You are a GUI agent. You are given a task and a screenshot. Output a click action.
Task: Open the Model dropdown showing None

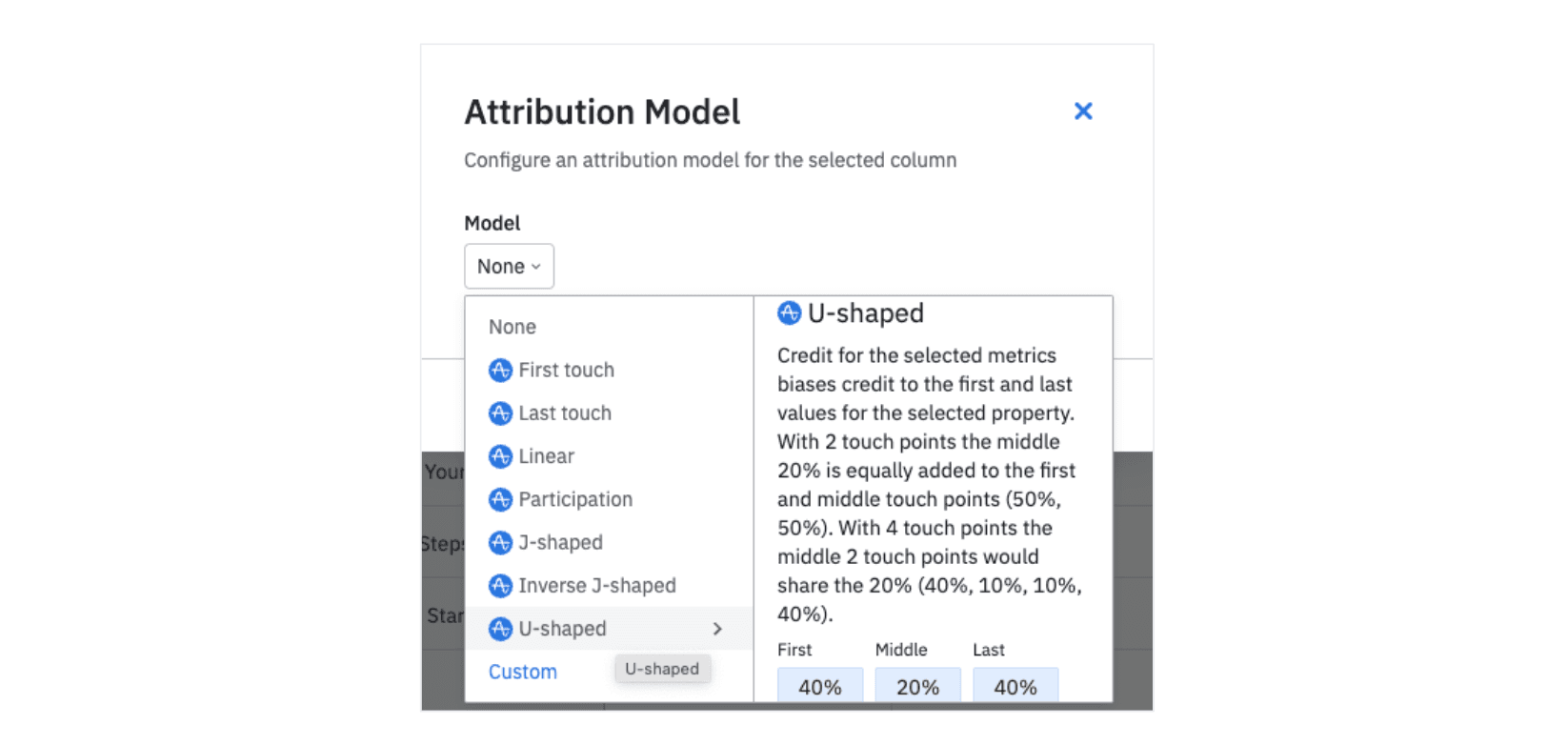509,267
